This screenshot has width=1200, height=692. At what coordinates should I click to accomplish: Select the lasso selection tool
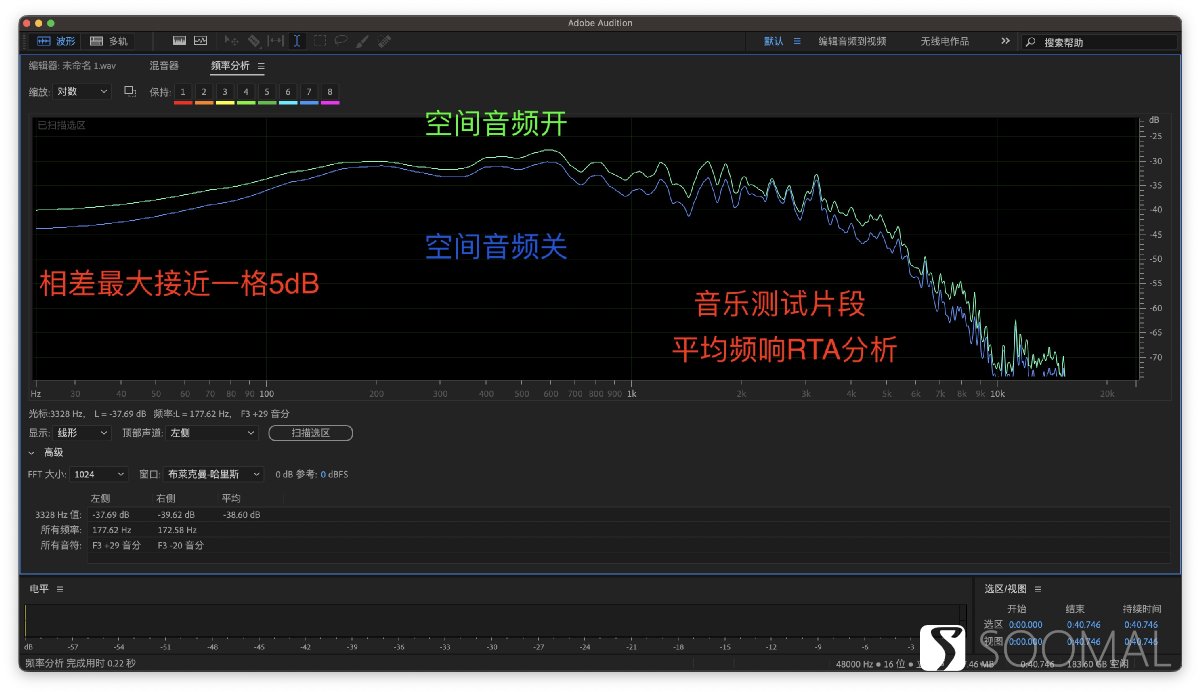click(341, 42)
